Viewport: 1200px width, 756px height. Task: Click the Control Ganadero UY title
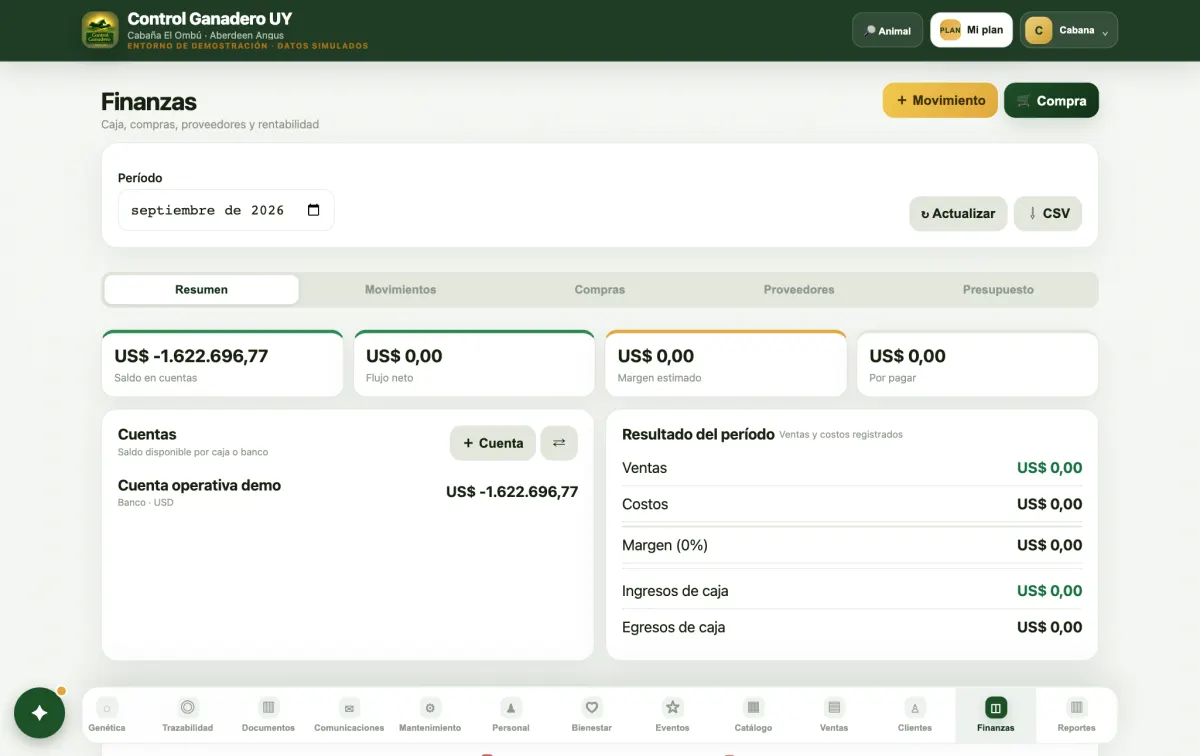210,19
